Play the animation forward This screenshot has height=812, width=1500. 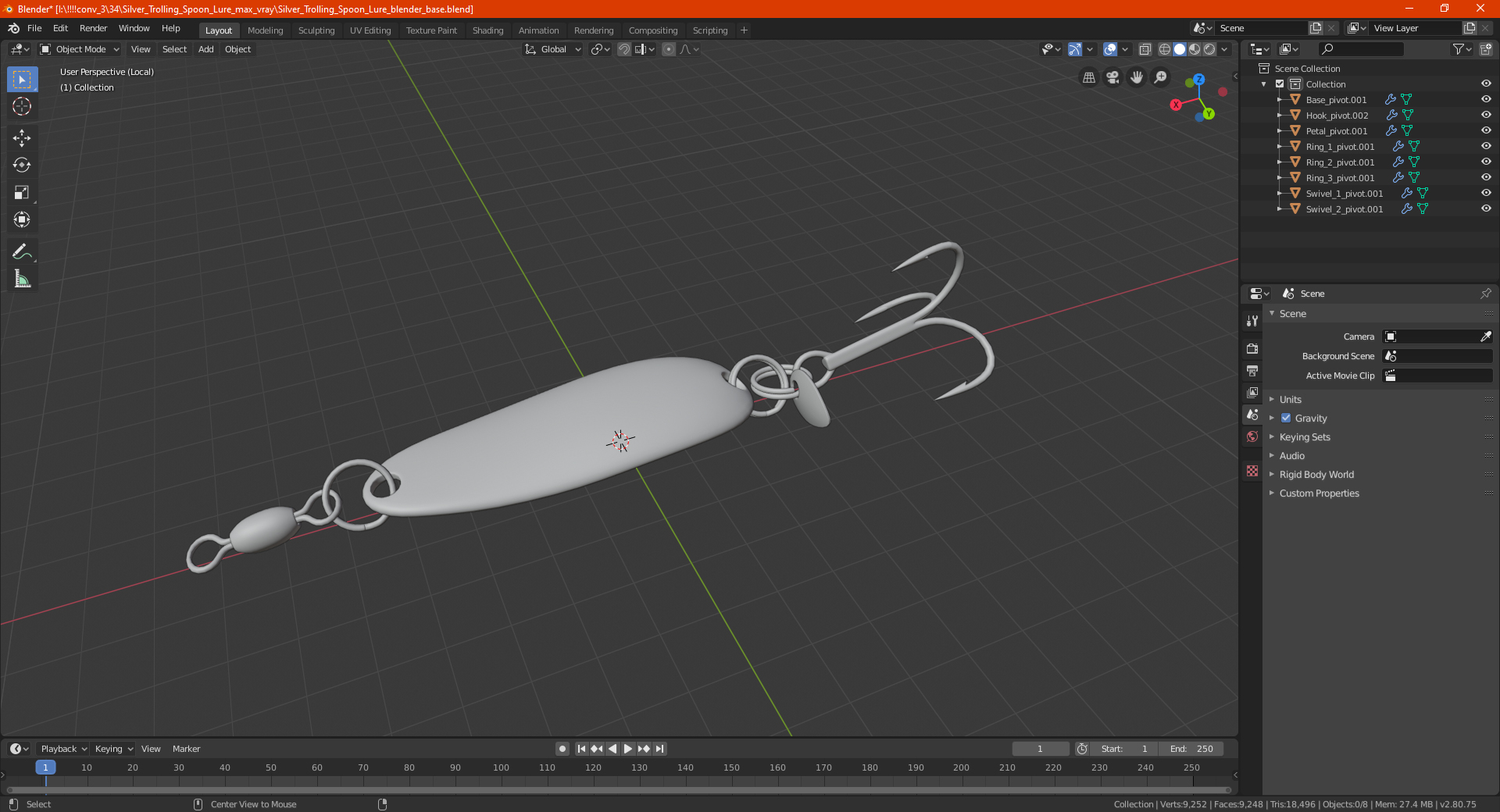627,749
